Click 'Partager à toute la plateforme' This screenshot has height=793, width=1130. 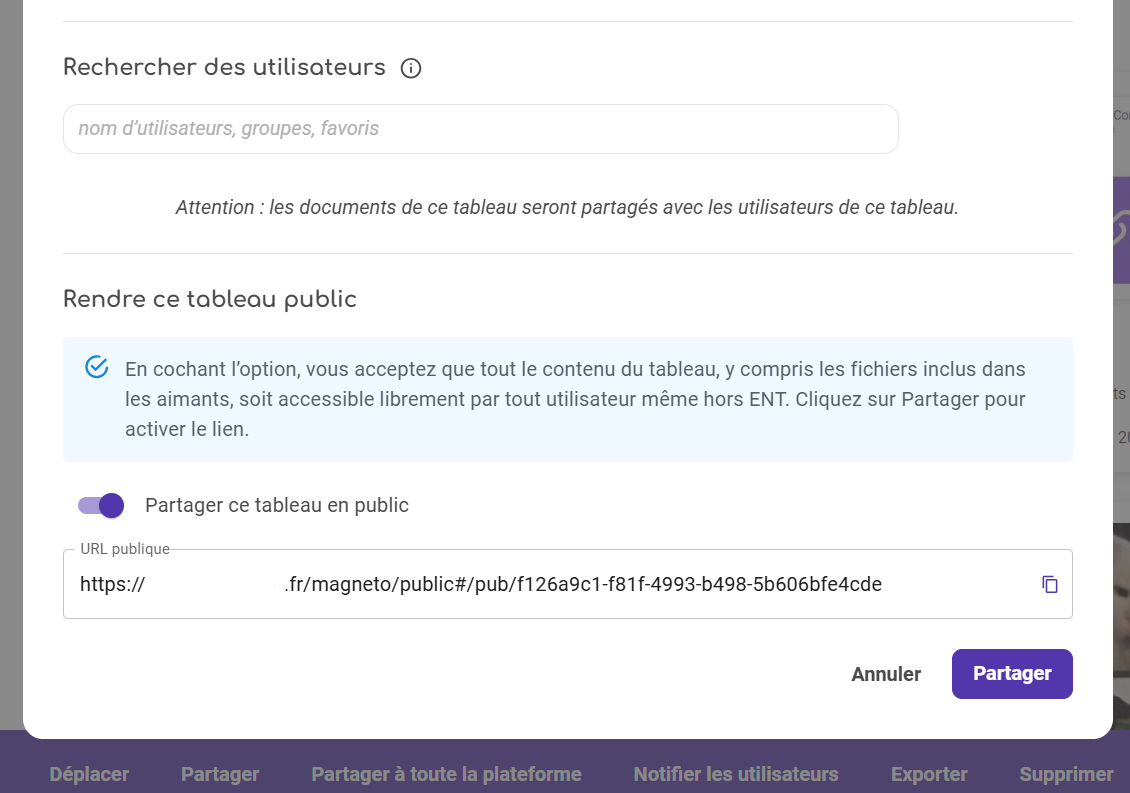click(x=446, y=774)
